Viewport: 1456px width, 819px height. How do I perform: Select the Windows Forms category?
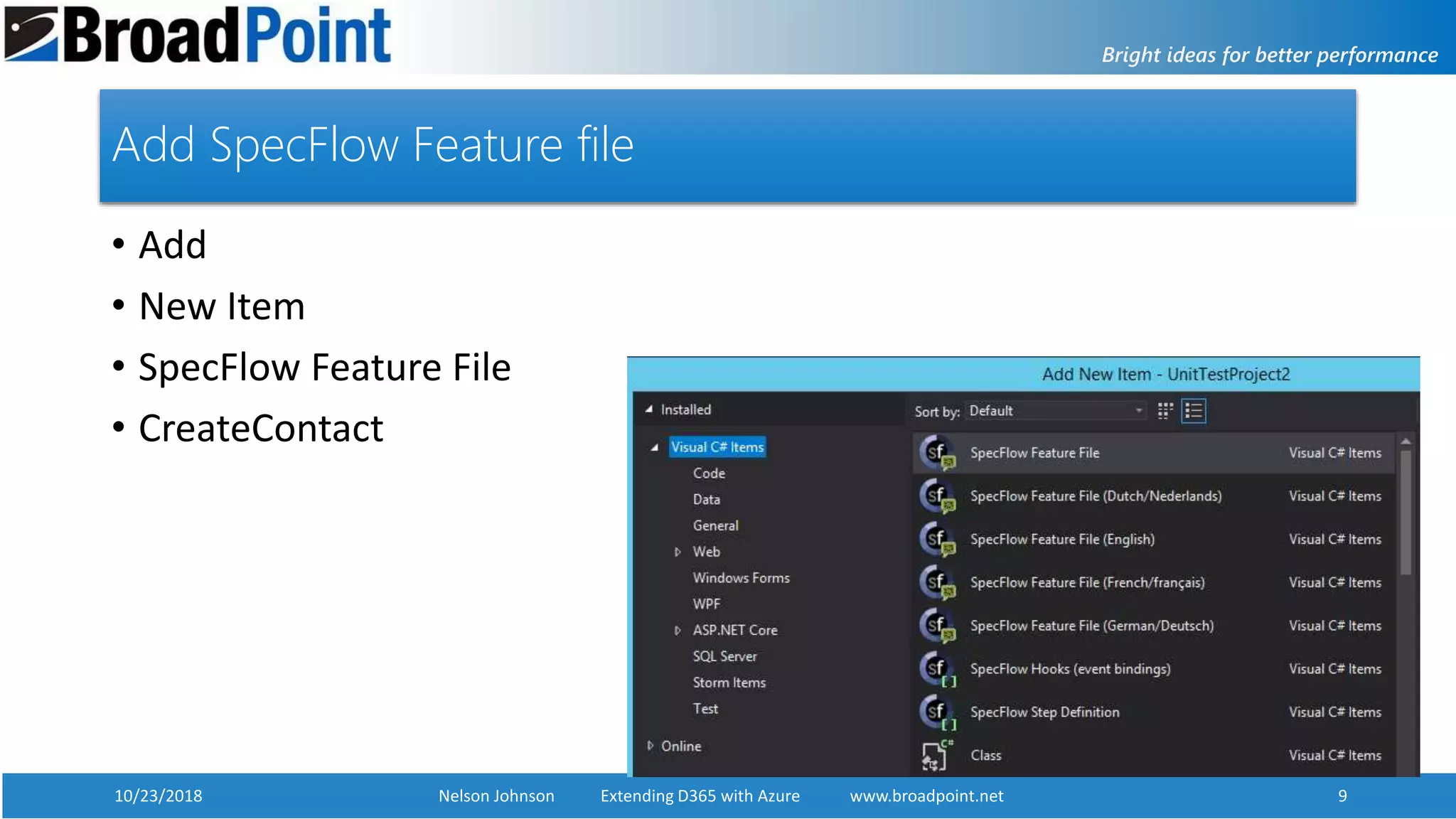[742, 578]
